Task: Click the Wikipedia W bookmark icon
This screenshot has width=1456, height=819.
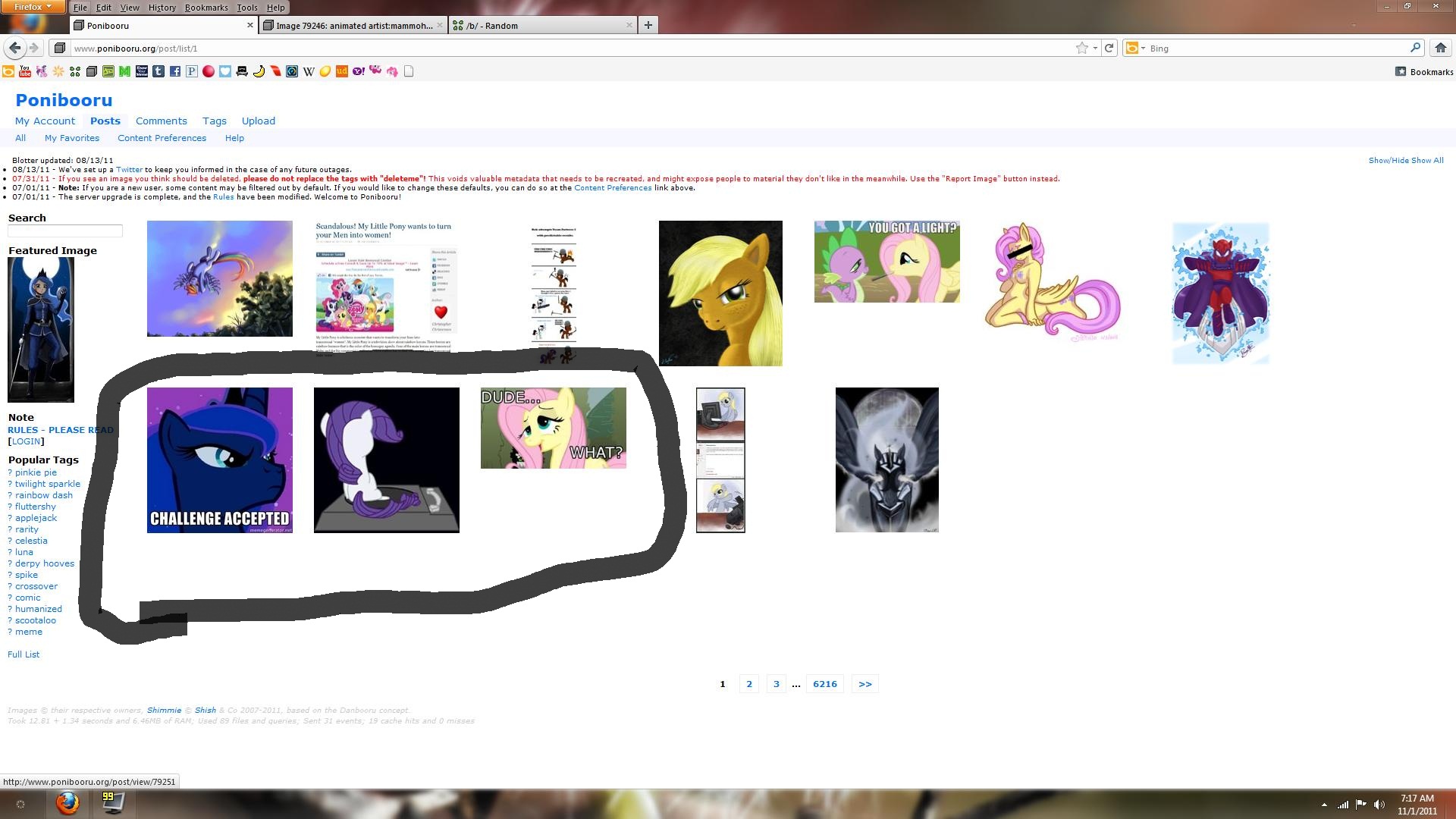Action: [x=309, y=71]
